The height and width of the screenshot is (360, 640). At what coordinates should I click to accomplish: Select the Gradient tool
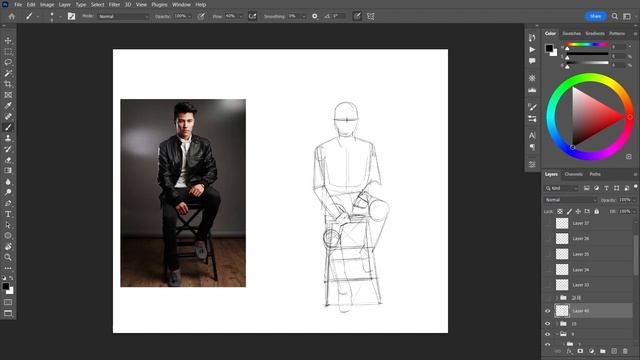click(8, 171)
